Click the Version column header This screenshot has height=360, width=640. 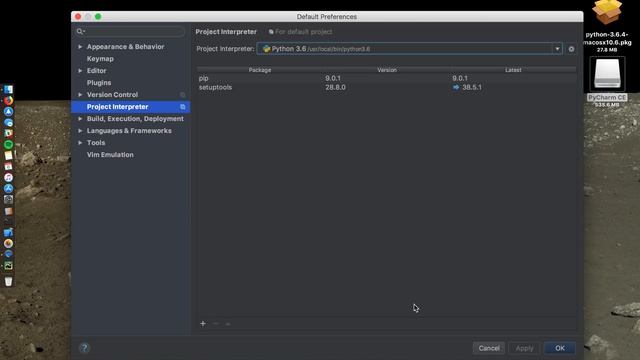(387, 70)
